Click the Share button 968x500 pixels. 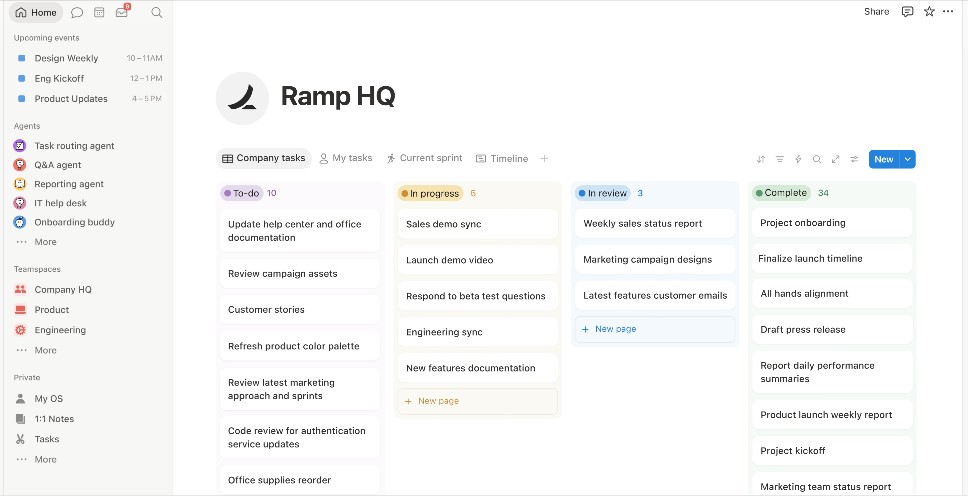(877, 12)
